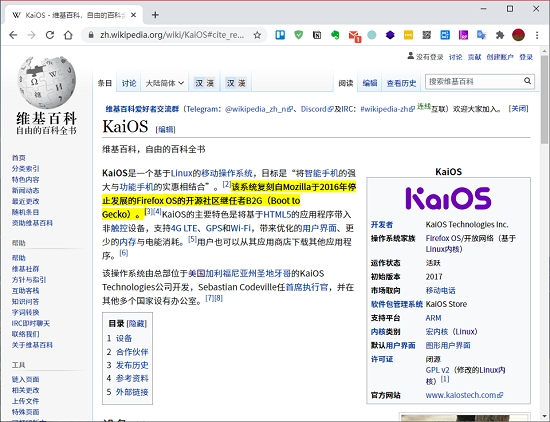This screenshot has height=422, width=550.
Task: Open a new browser tab
Action: pos(155,15)
